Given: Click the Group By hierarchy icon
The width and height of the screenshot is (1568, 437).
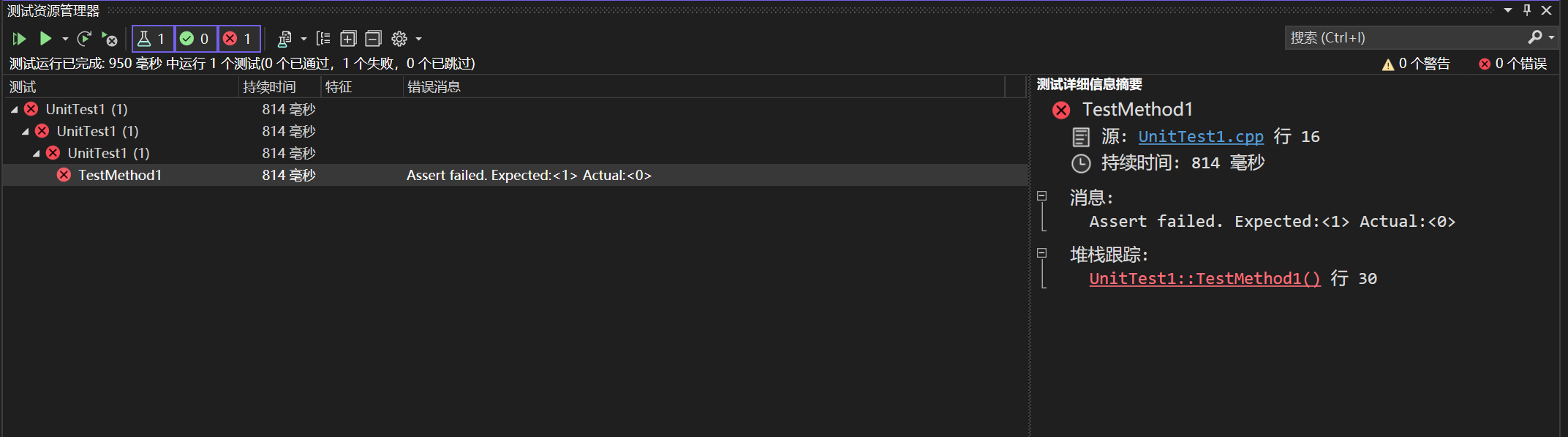Looking at the screenshot, I should pos(323,39).
